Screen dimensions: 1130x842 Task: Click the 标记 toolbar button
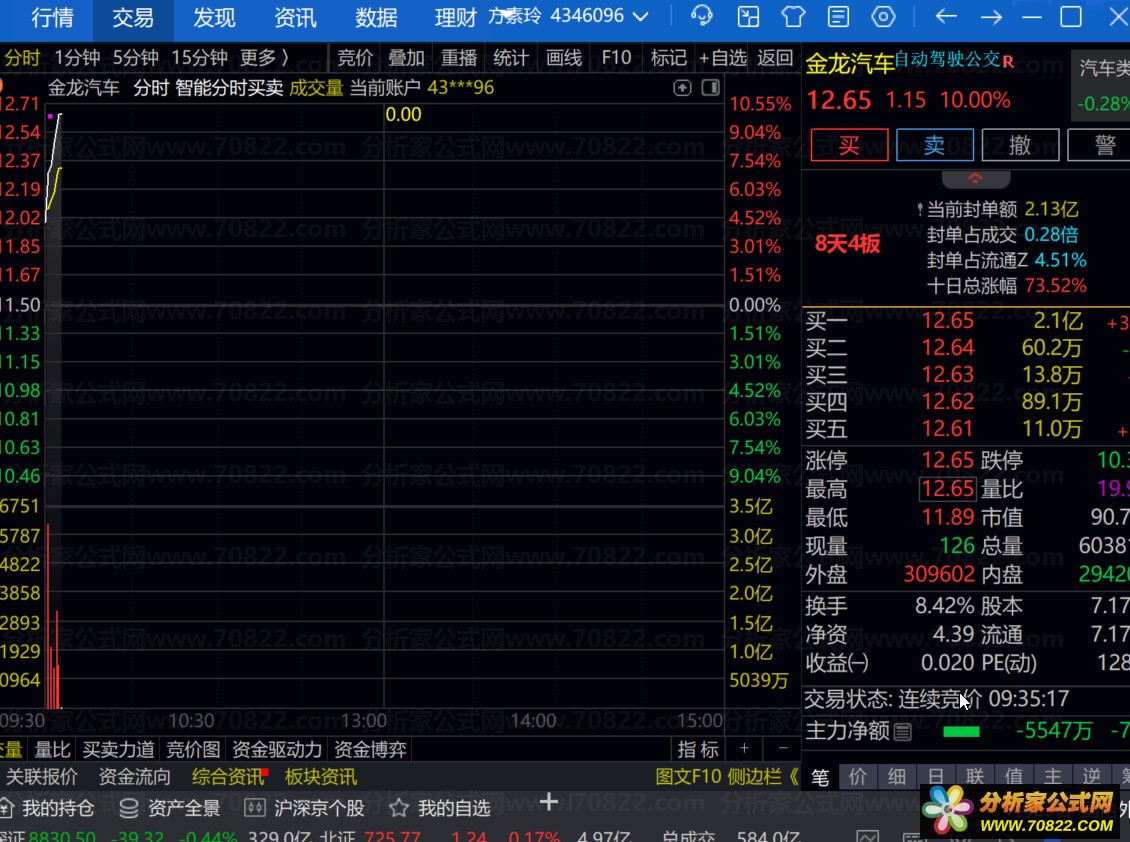669,58
